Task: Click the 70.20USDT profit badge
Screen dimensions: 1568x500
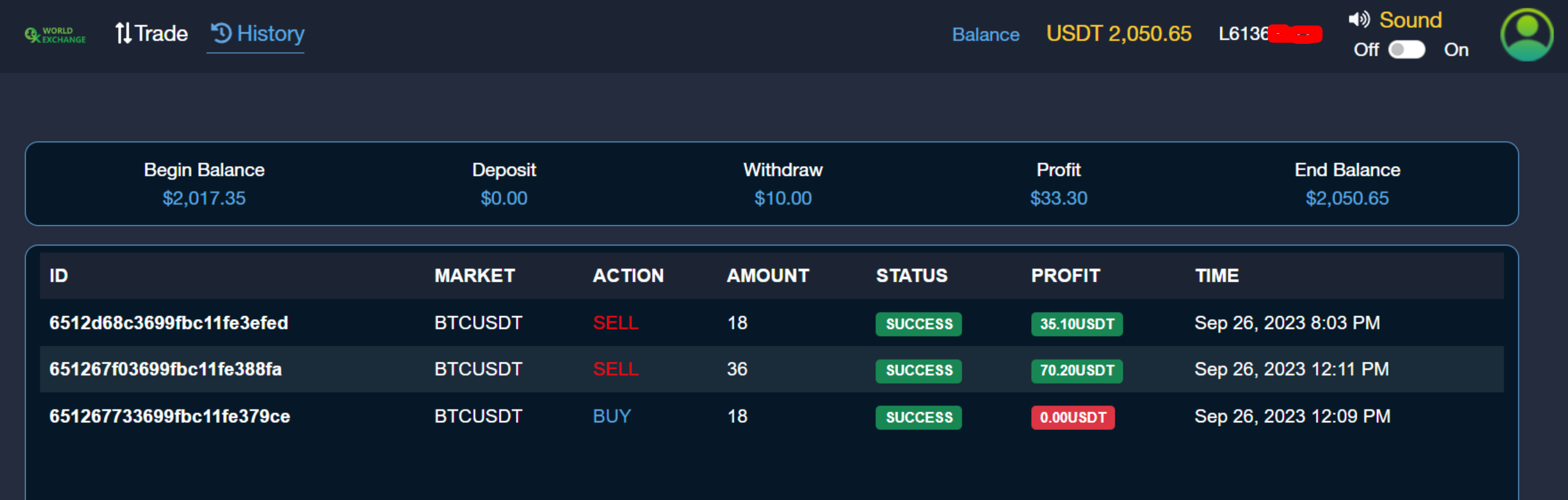Action: point(1076,371)
